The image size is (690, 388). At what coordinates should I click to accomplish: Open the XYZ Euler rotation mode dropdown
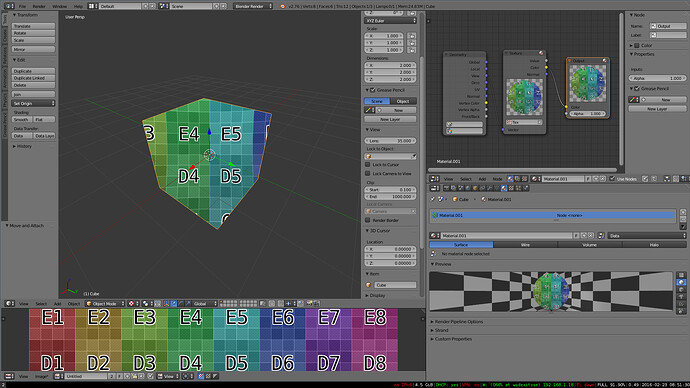(x=390, y=21)
